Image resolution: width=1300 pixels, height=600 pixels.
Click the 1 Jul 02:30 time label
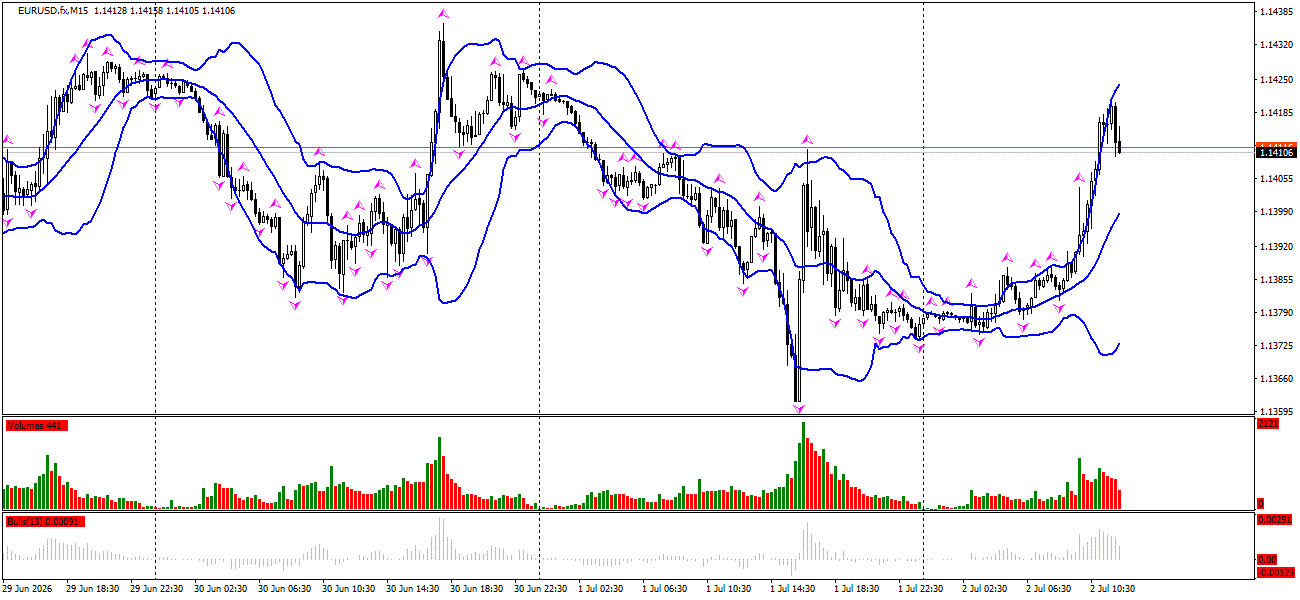coord(602,589)
